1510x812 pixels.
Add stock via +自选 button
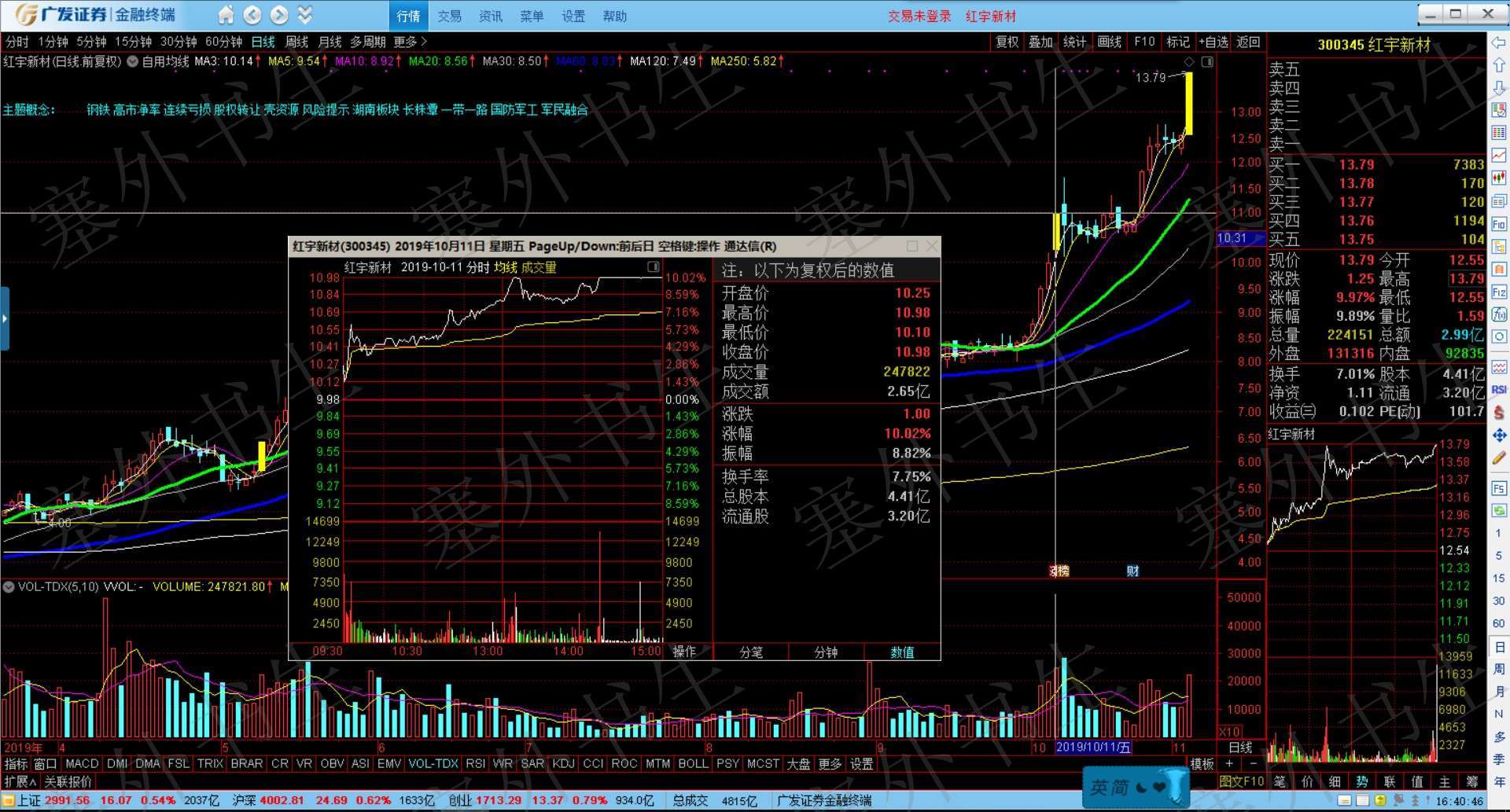1213,42
